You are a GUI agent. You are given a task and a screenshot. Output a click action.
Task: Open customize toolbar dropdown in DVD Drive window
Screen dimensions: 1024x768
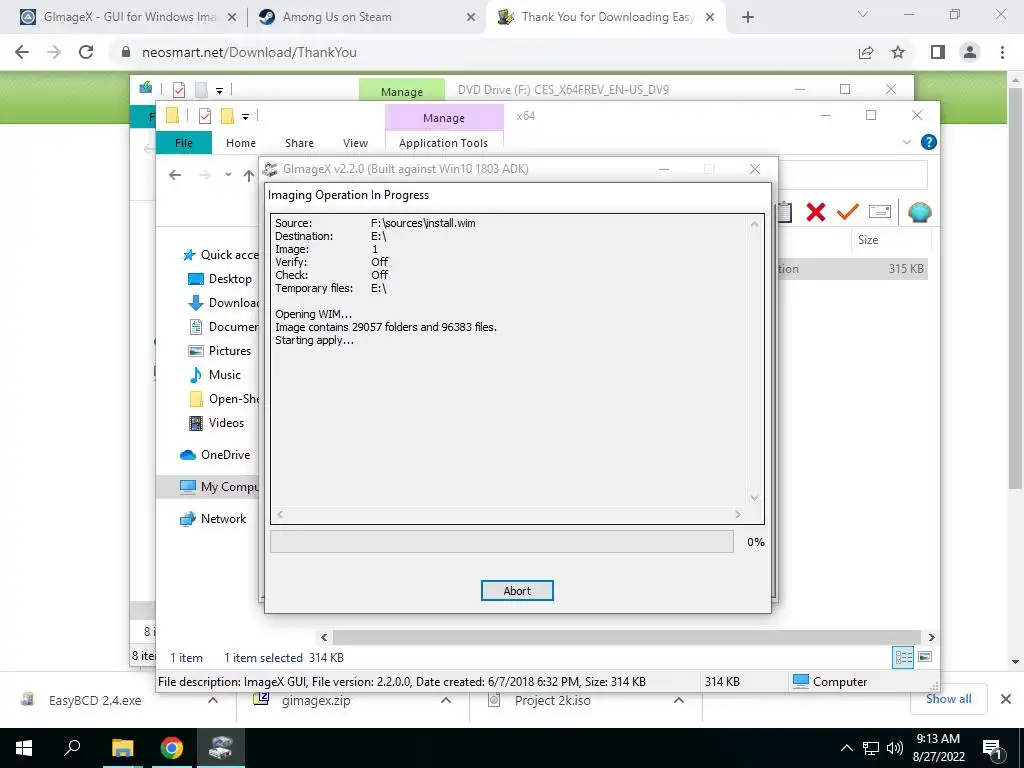tap(219, 91)
